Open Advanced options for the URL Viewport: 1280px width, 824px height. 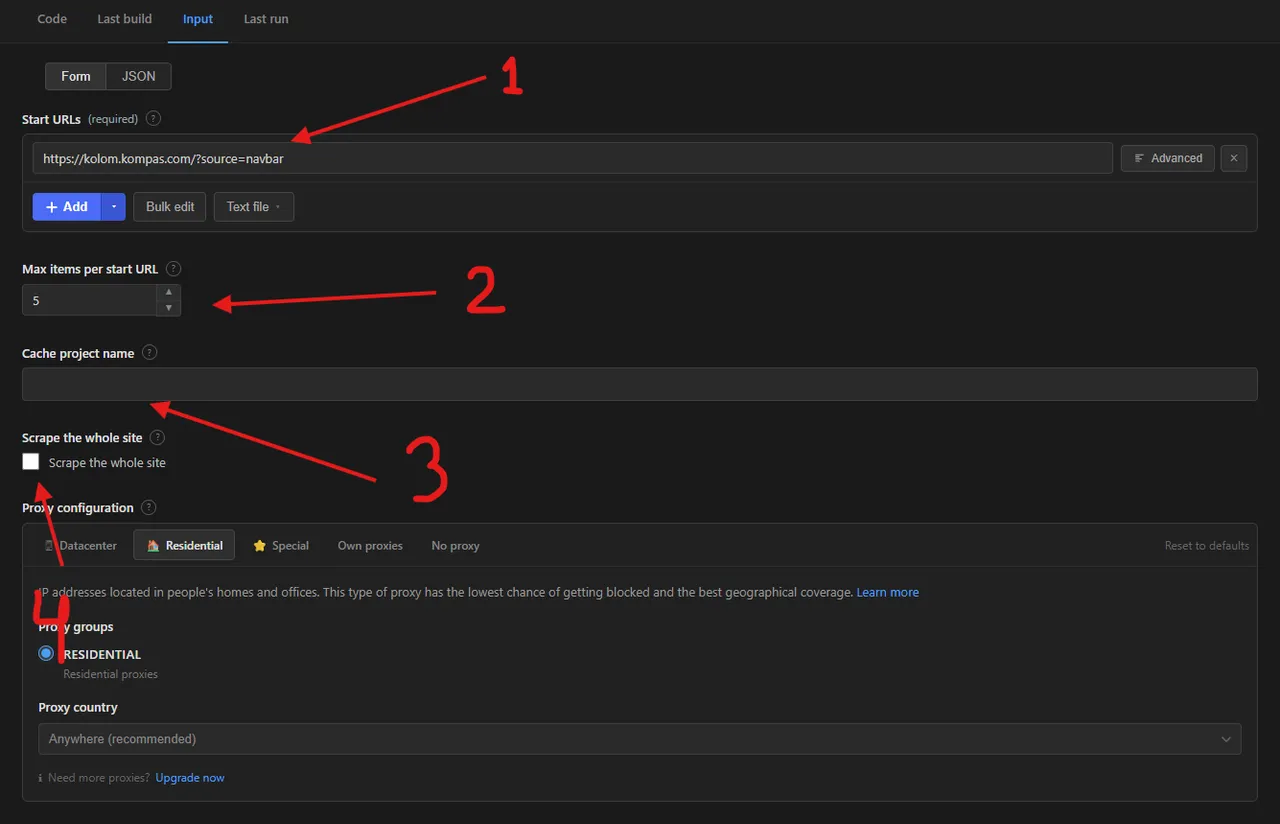[1168, 158]
